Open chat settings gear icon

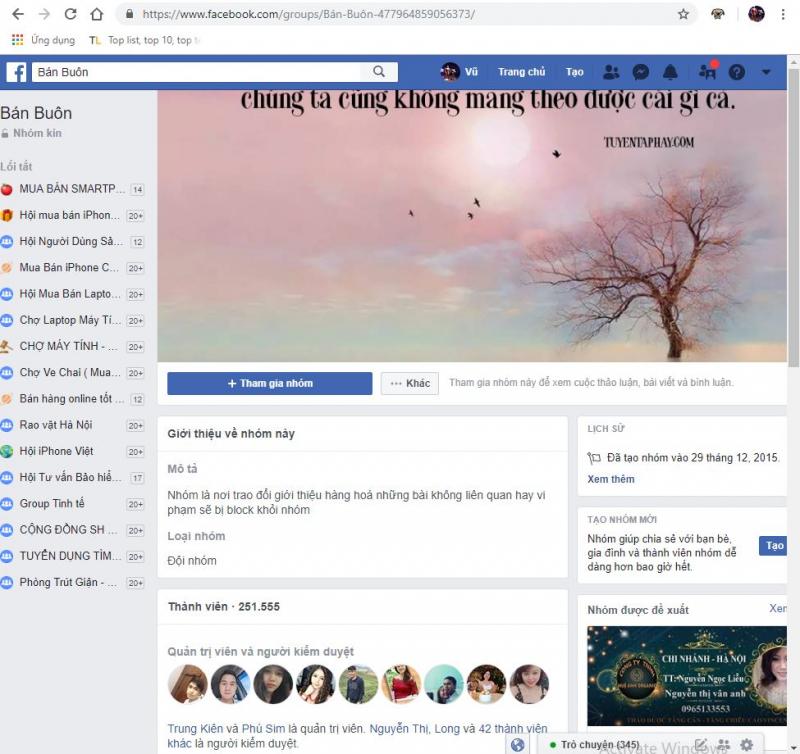pos(746,745)
